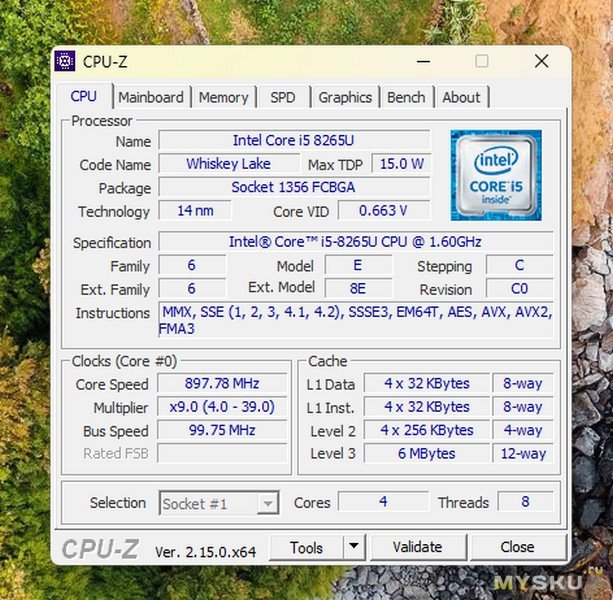Close the CPU-Z window with X
Image resolution: width=613 pixels, height=600 pixels.
(541, 61)
